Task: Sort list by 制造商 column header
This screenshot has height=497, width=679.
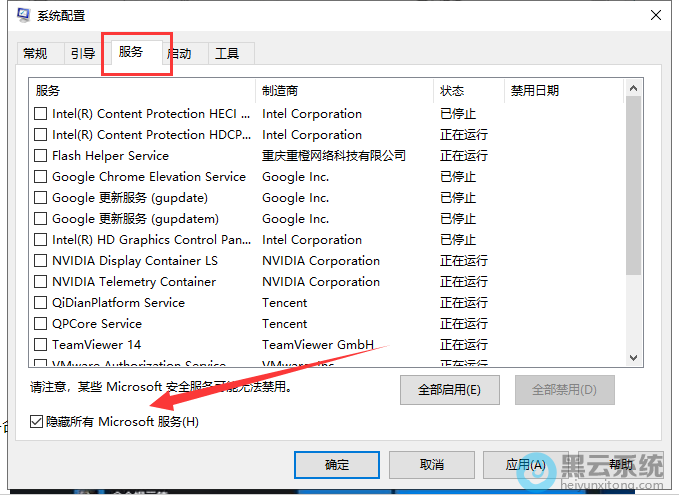Action: click(344, 91)
